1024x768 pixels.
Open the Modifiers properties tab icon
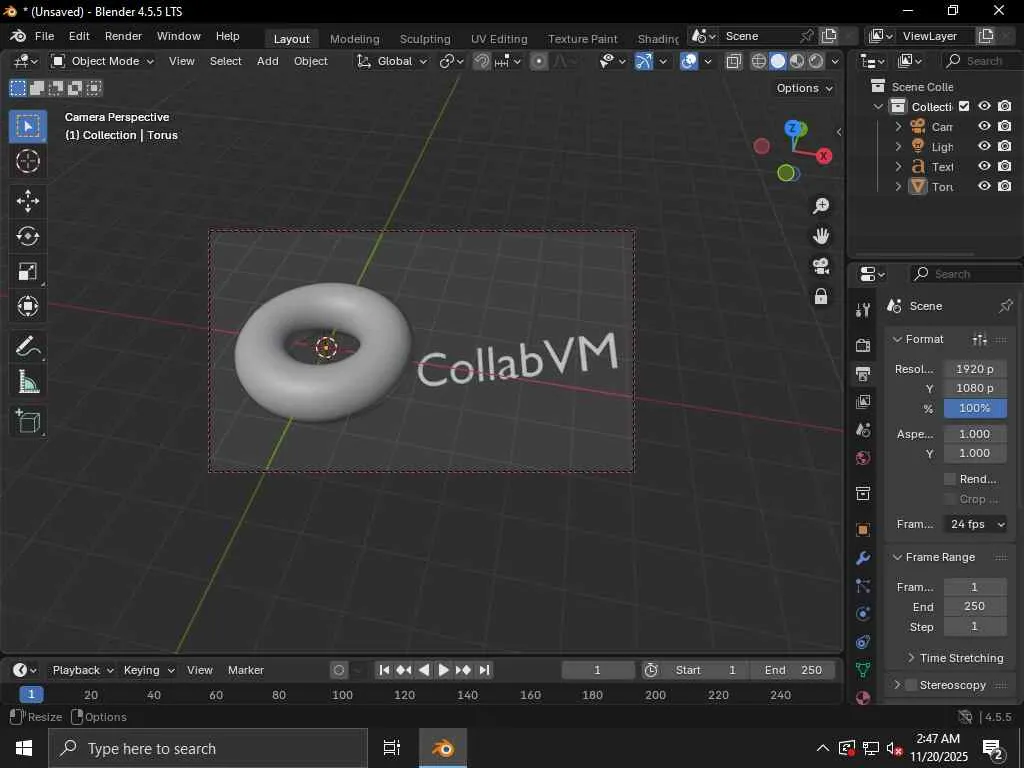point(863,558)
